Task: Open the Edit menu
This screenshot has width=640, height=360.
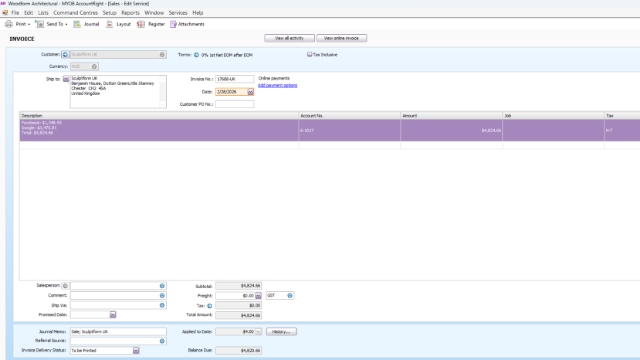Action: [x=28, y=13]
